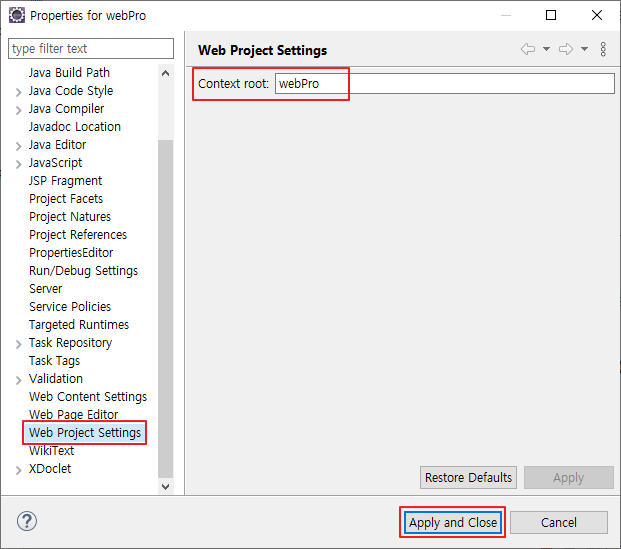Expand the Java Code Style node
The height and width of the screenshot is (549, 621).
(18, 92)
